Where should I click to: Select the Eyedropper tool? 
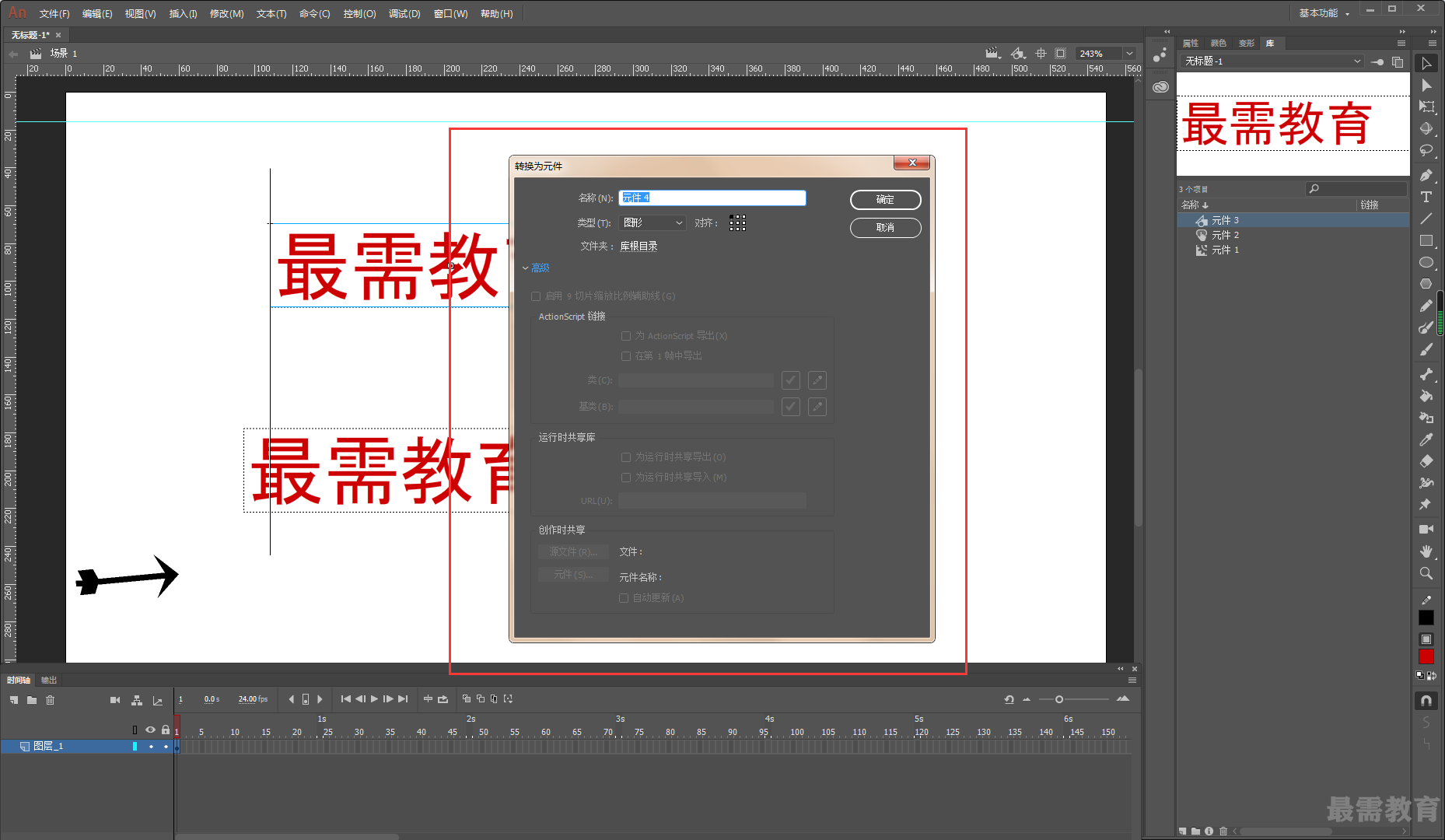[x=1426, y=439]
